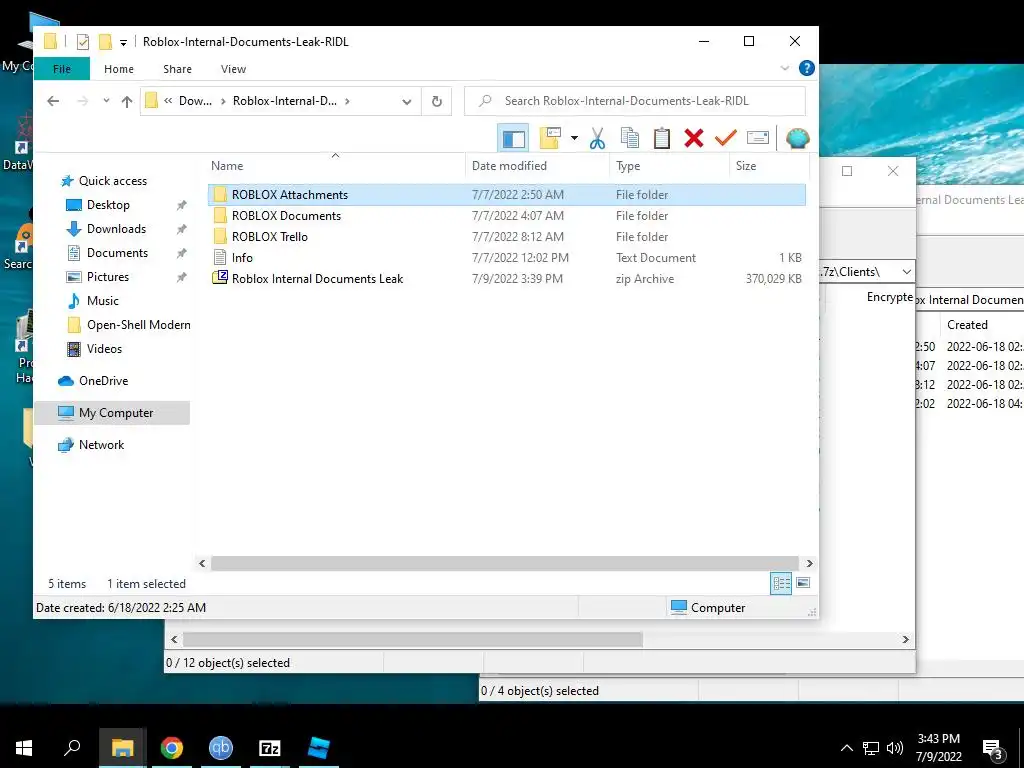Open Google Chrome from the taskbar
This screenshot has width=1024, height=768.
pyautogui.click(x=172, y=748)
